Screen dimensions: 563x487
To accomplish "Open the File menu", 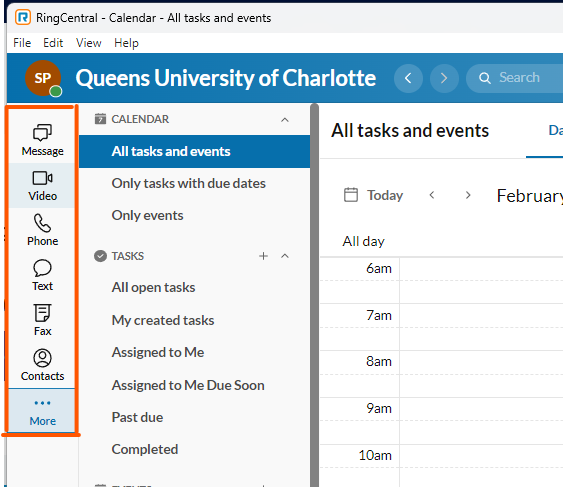I will pos(22,43).
